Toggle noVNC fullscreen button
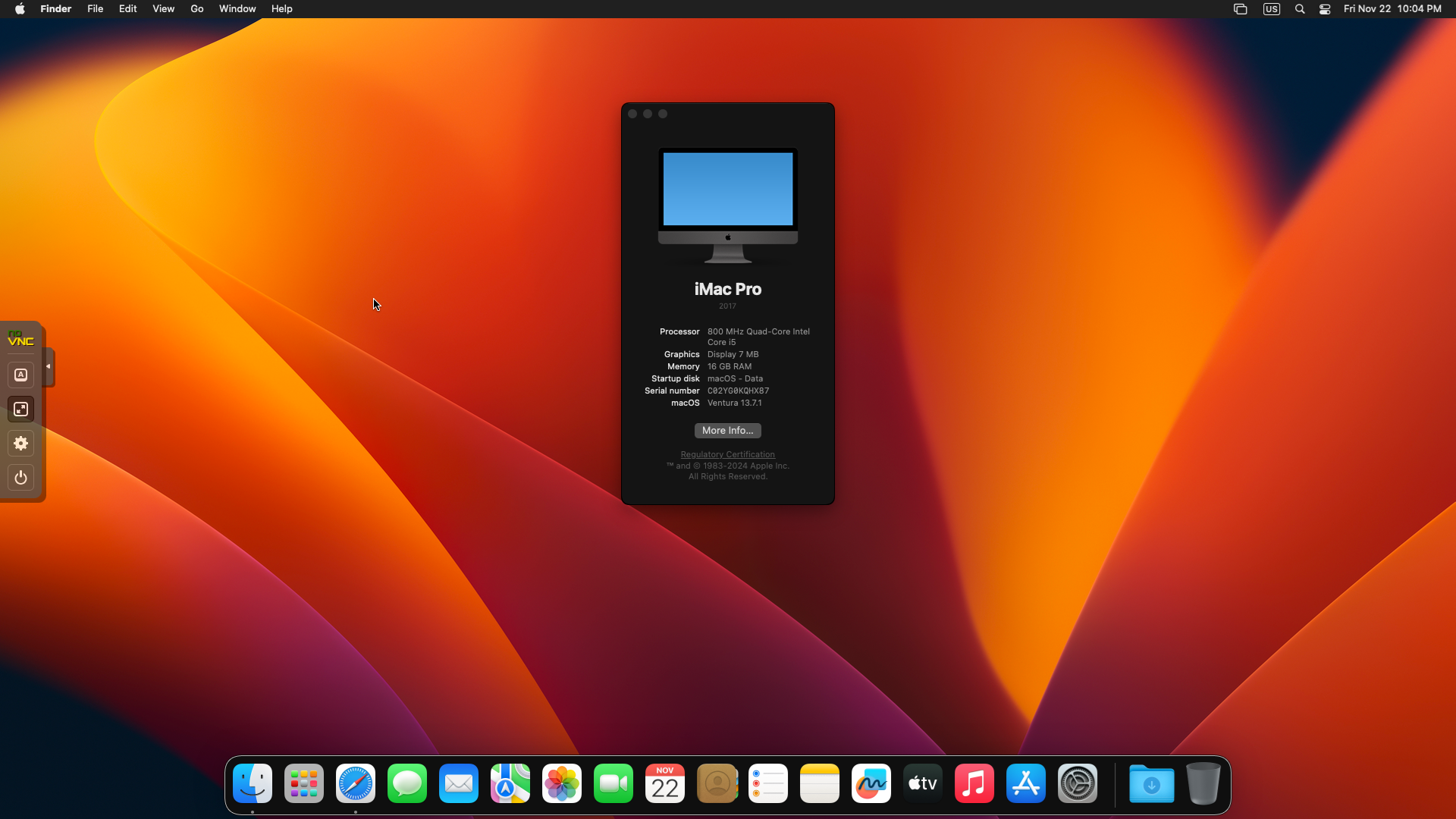Image resolution: width=1456 pixels, height=819 pixels. pyautogui.click(x=21, y=409)
